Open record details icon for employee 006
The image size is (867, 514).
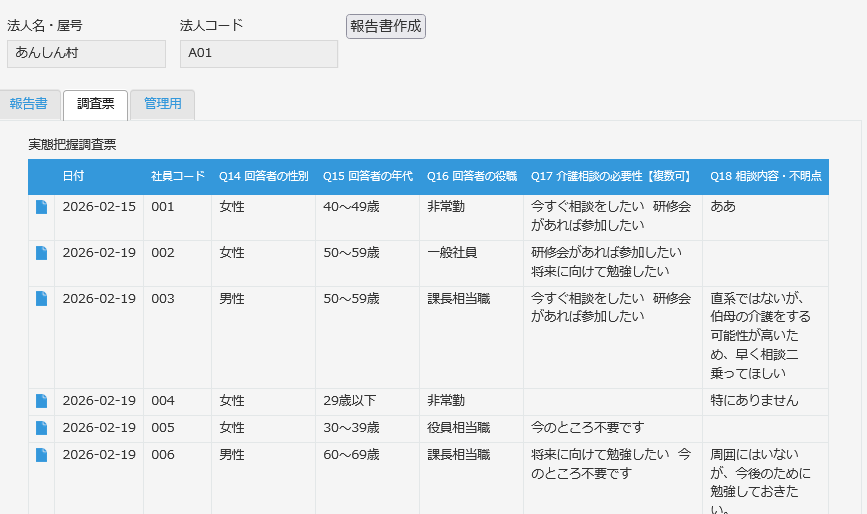pos(41,455)
